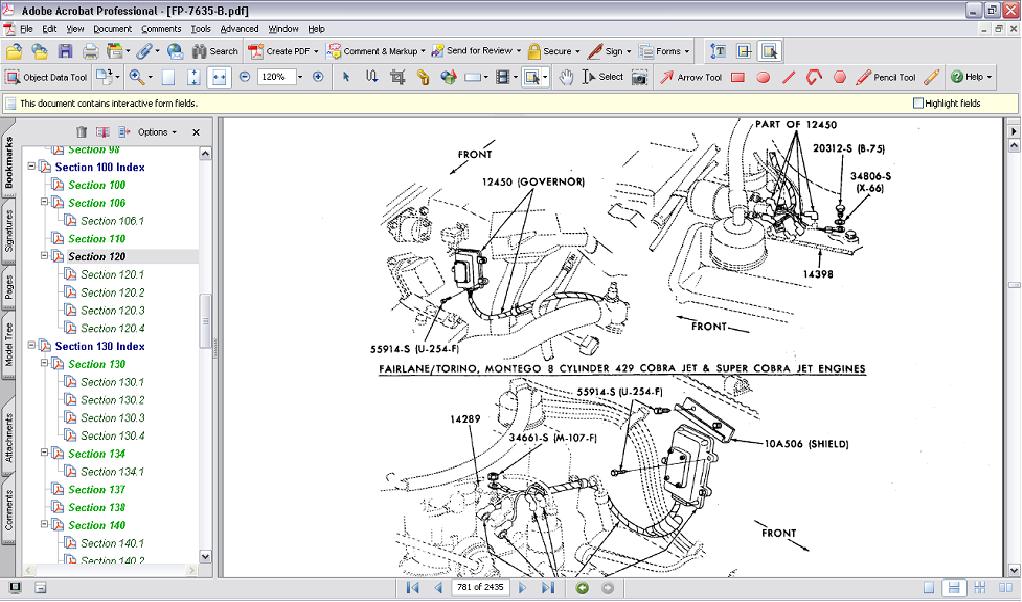Click the trash icon in Bookmarks panel
1022x602 pixels.
[81, 132]
